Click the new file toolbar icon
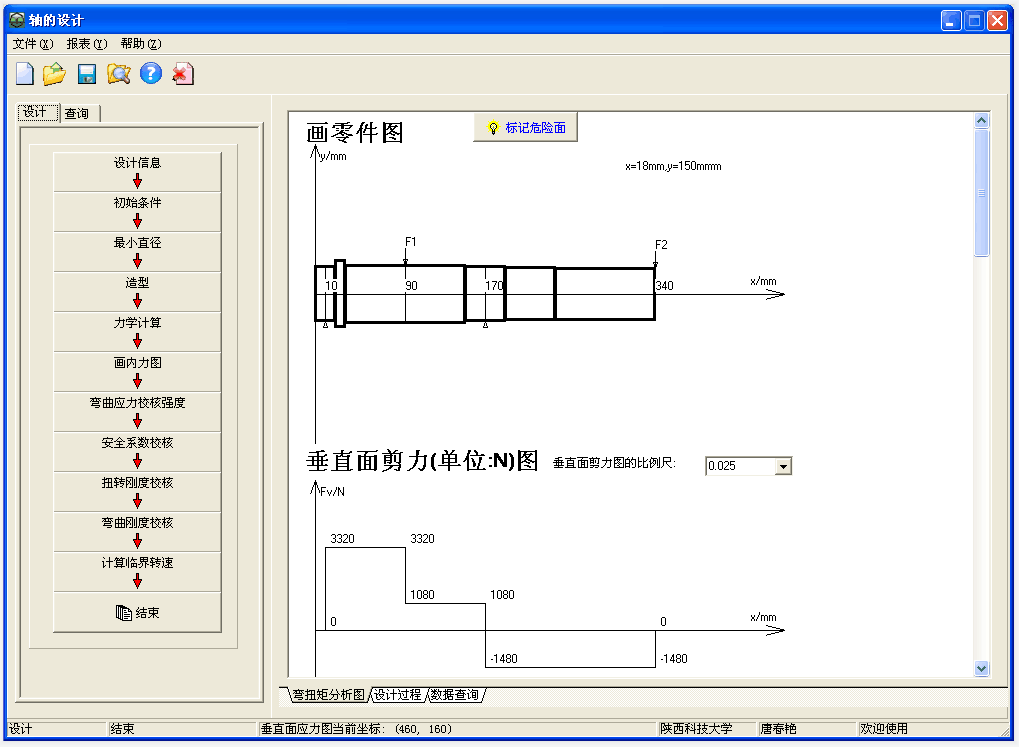Image resolution: width=1019 pixels, height=747 pixels. point(24,73)
